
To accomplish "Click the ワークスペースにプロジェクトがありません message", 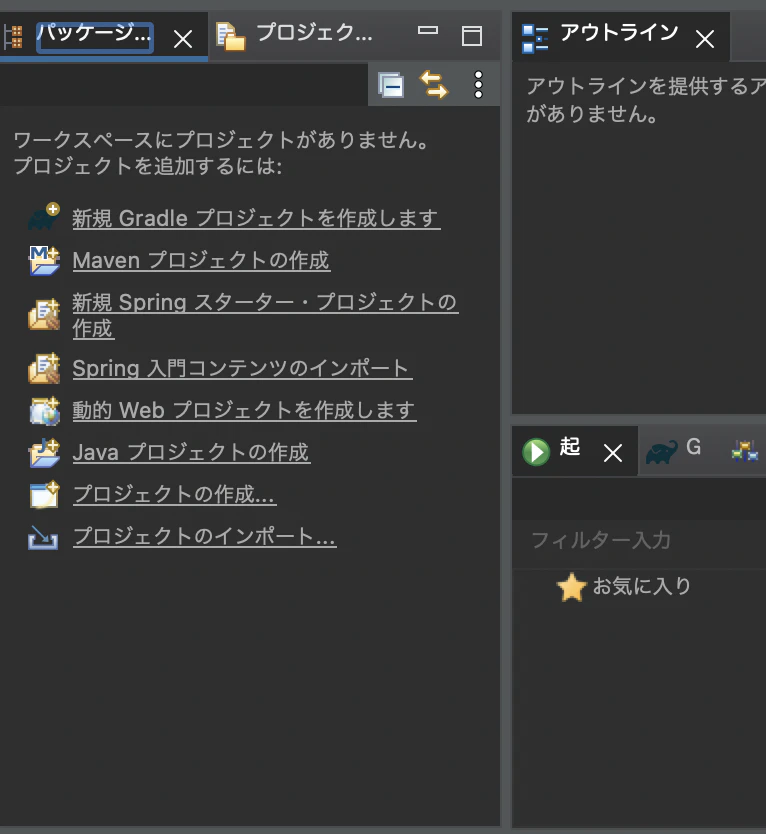I will pos(222,140).
